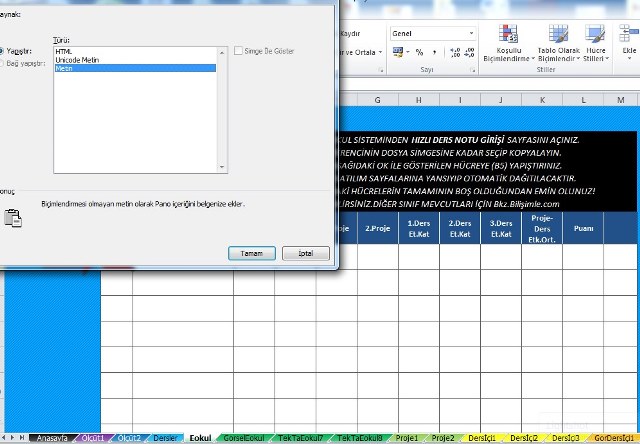Open the Anasayfa sheet tab
Screen dimensions: 640x444
[52, 438]
